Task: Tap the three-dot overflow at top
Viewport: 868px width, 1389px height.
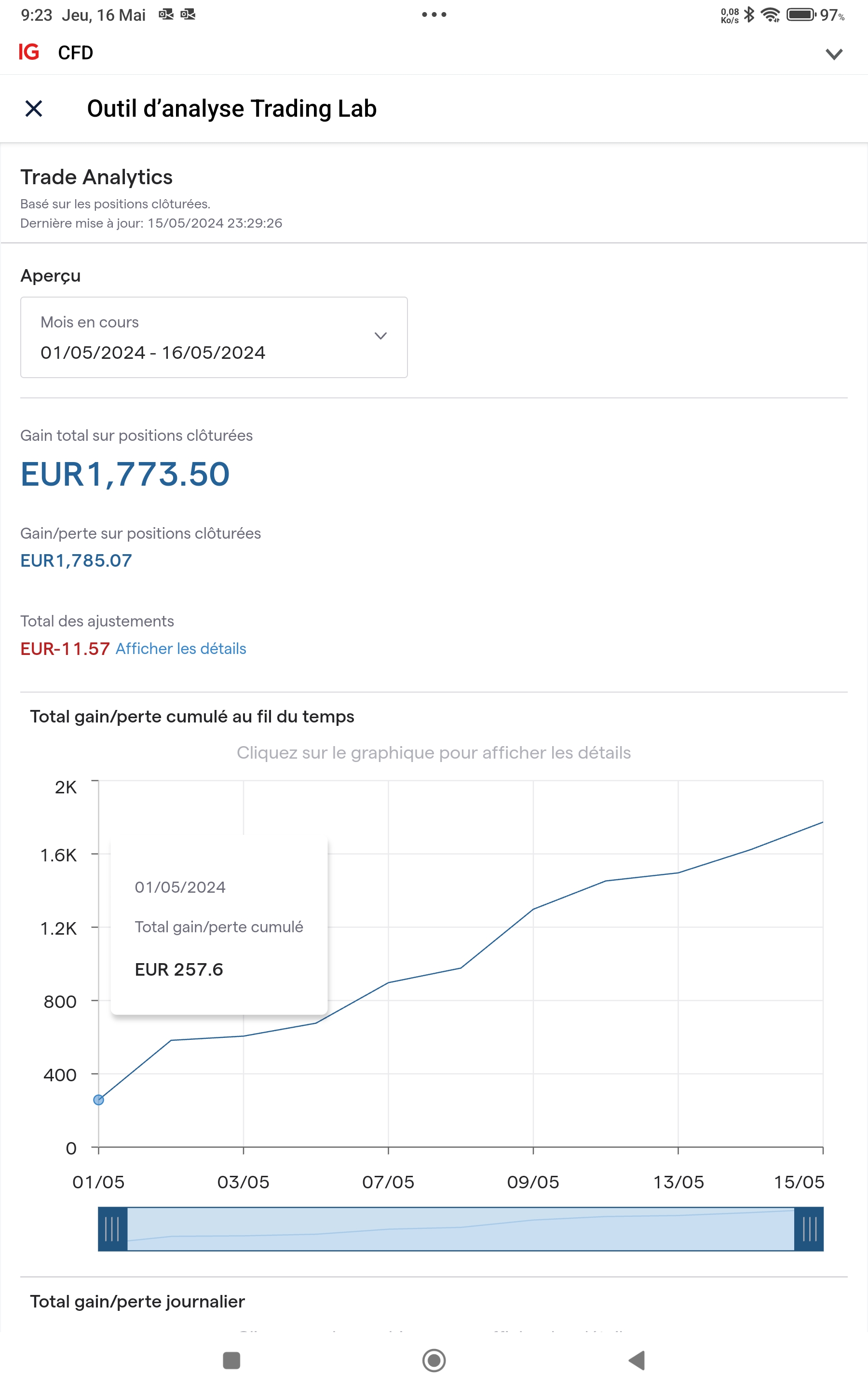Action: (434, 14)
